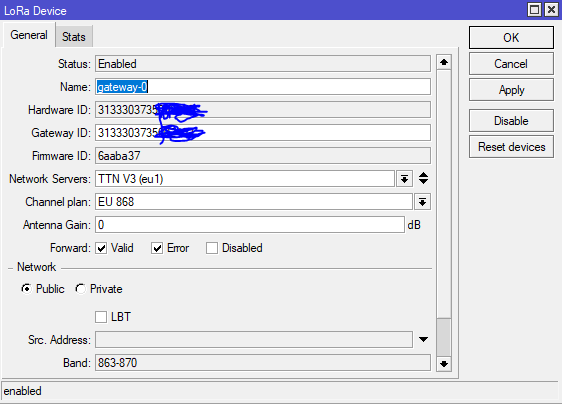Screen dimensions: 562x404
Task: Toggle the Error forward checkbox
Action: 157,248
